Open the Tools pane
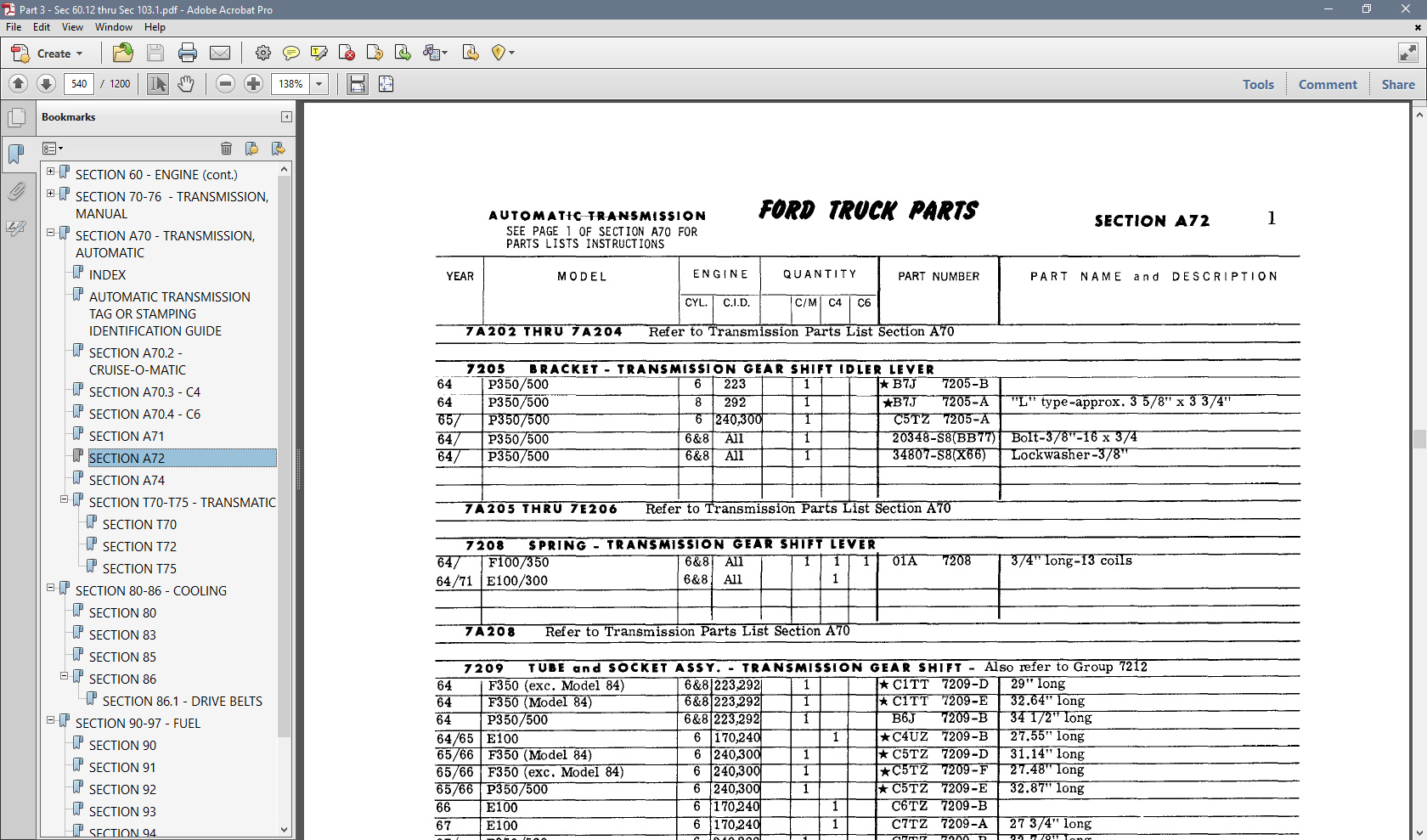Screen dimensions: 1427x840 1258,84
